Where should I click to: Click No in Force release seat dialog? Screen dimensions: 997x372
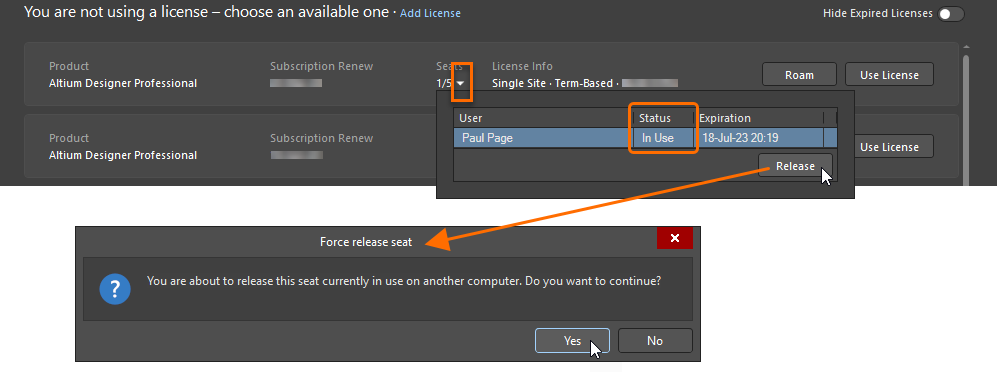coord(655,341)
